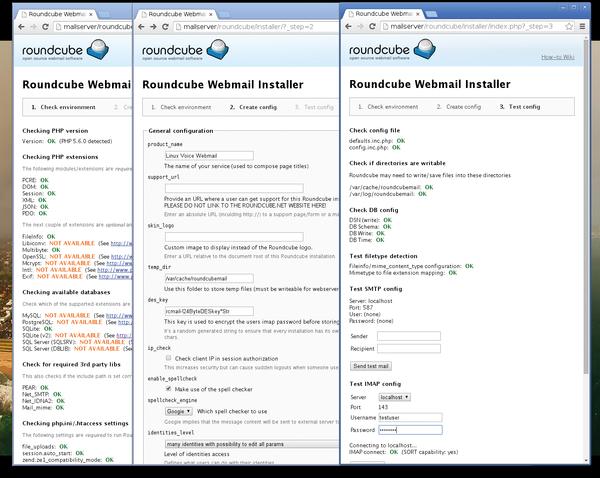
Task: Bookmark the page with the star icon
Action: click(x=569, y=26)
